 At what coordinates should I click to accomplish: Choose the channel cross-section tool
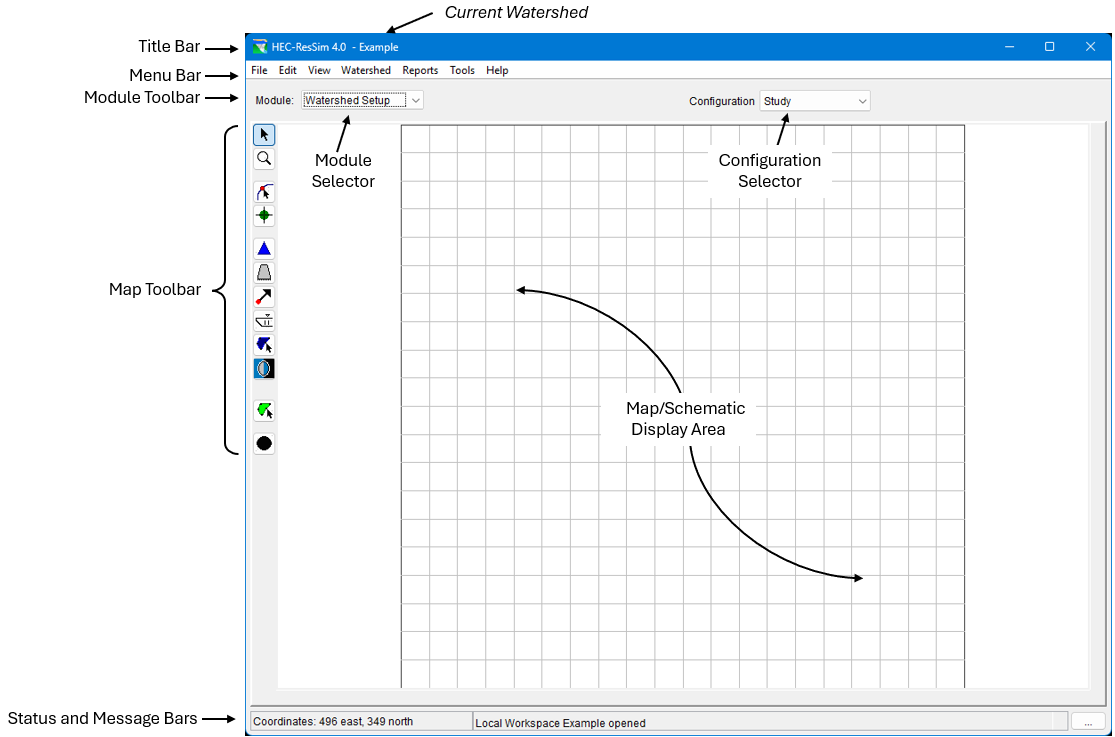[264, 320]
